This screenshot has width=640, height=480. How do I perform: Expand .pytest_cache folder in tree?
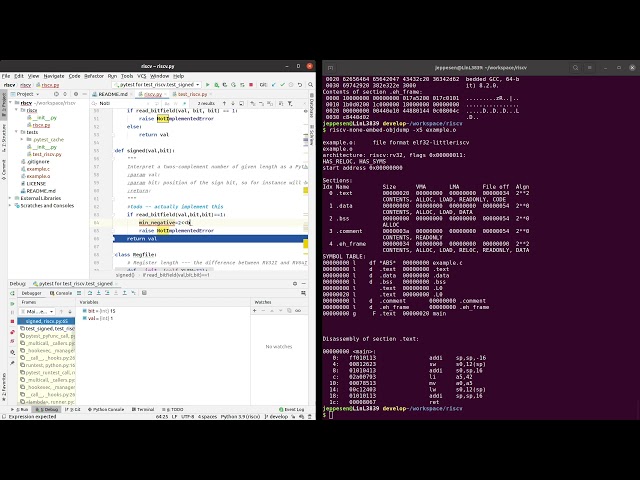[22, 140]
